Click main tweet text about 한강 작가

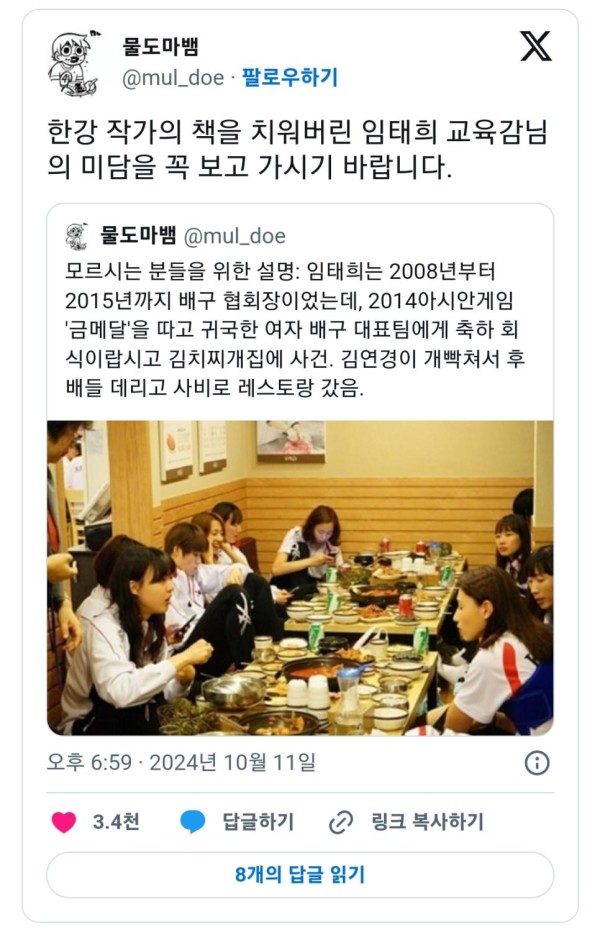coord(297,149)
